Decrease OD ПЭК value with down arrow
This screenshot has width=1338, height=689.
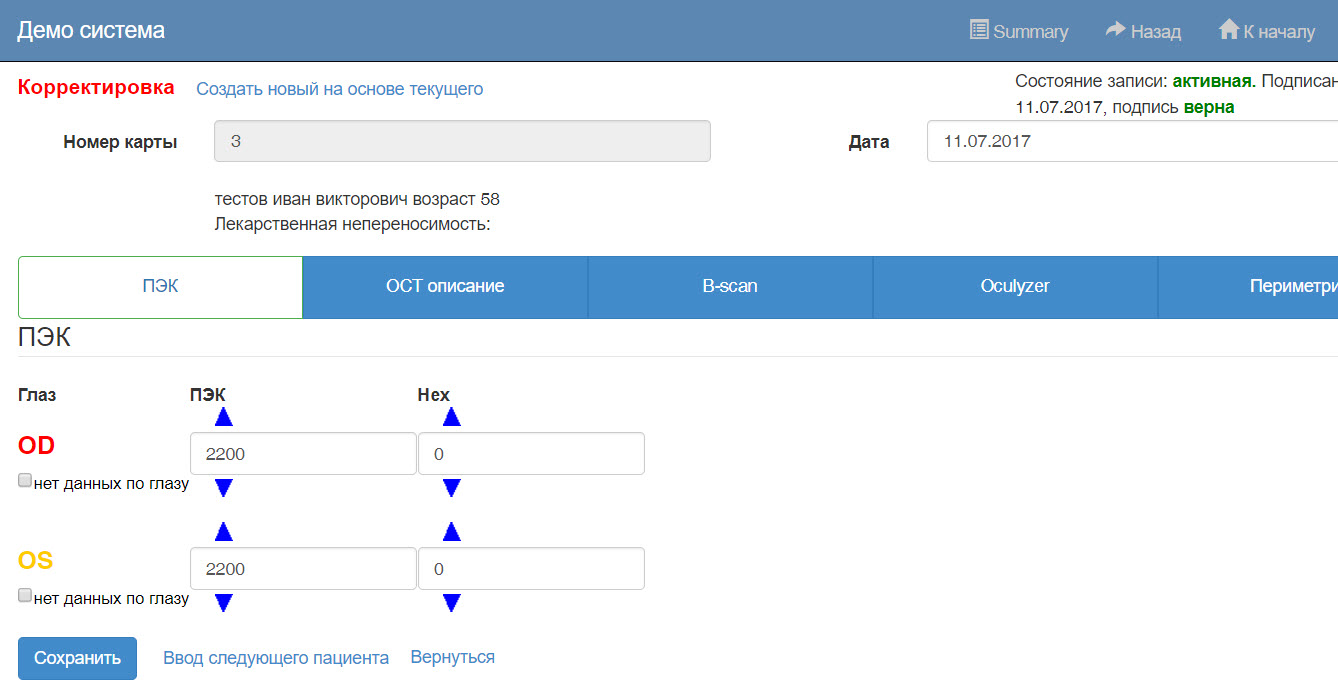coord(224,488)
